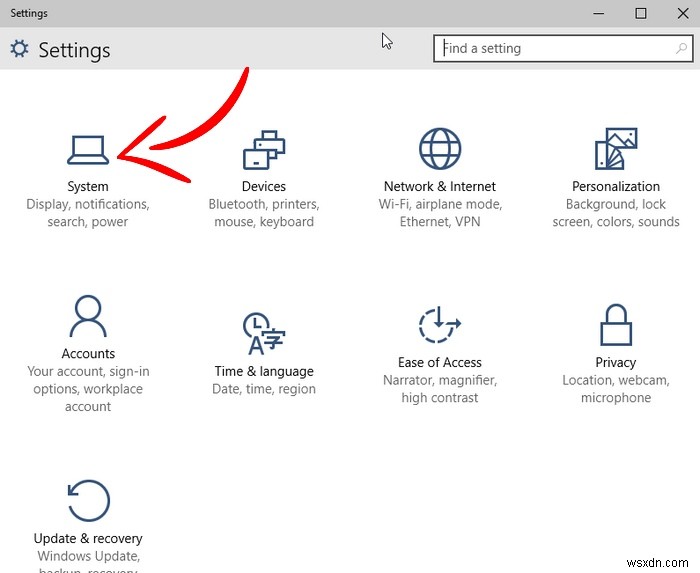Close the Settings window
The height and width of the screenshot is (573, 700).
click(x=683, y=13)
